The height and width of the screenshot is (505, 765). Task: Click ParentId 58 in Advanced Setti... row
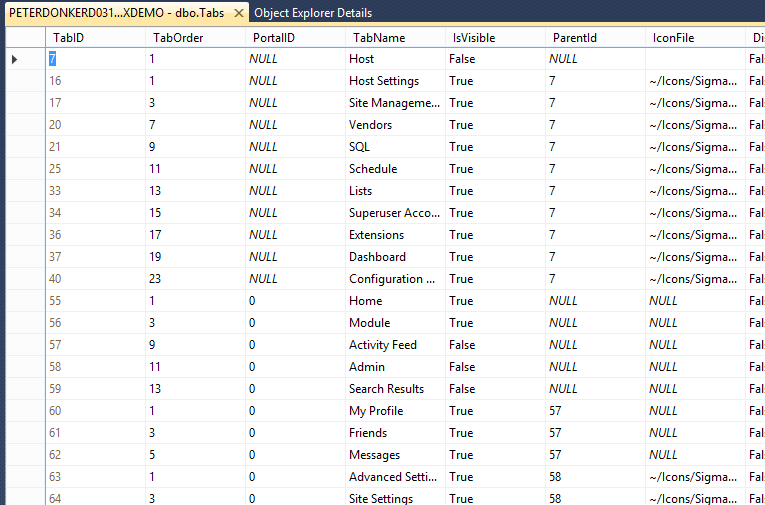pyautogui.click(x=595, y=477)
